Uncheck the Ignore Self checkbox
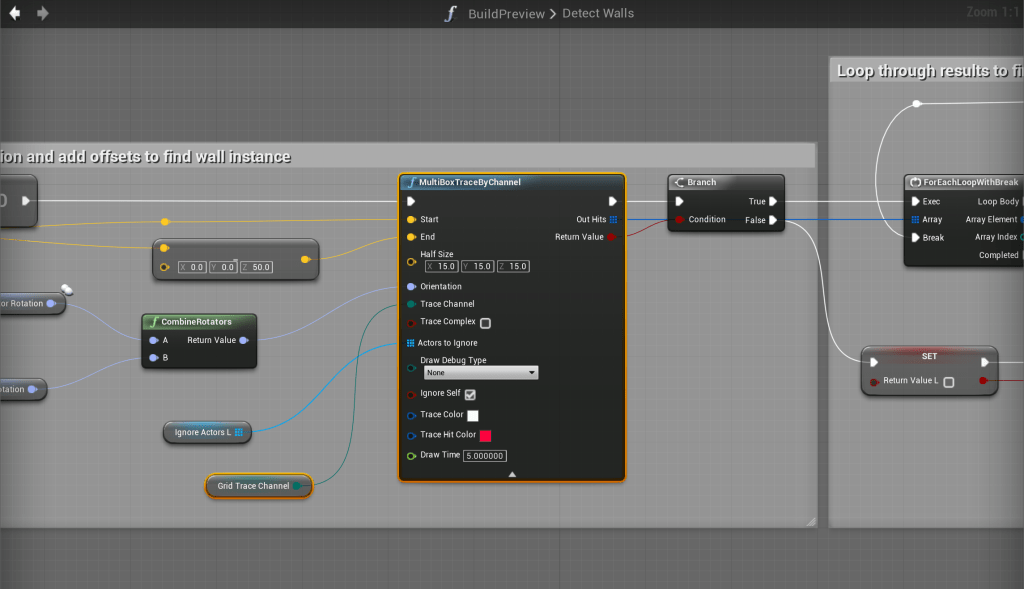This screenshot has height=589, width=1024. point(470,394)
